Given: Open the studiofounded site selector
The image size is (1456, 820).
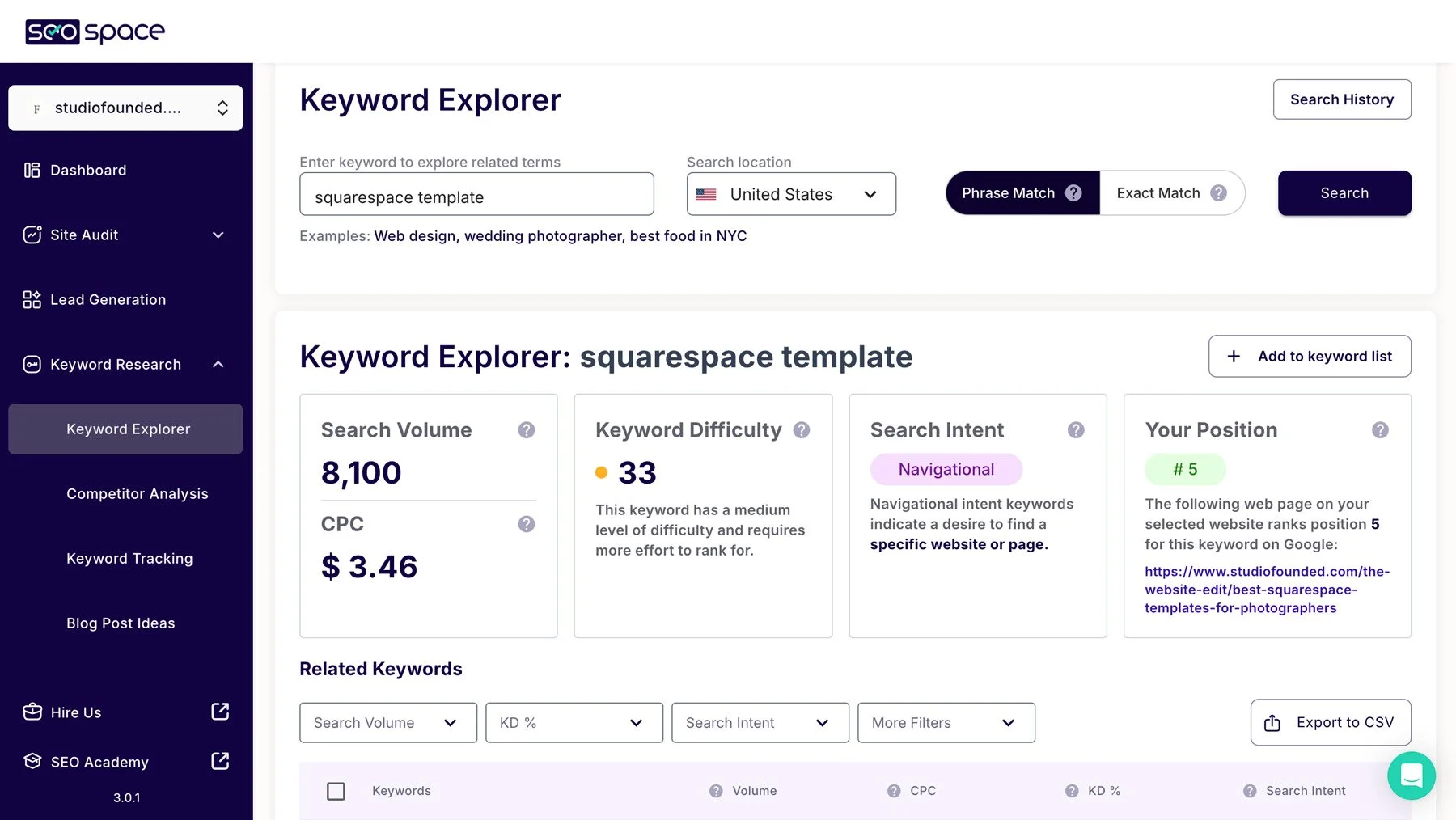Looking at the screenshot, I should click(125, 108).
